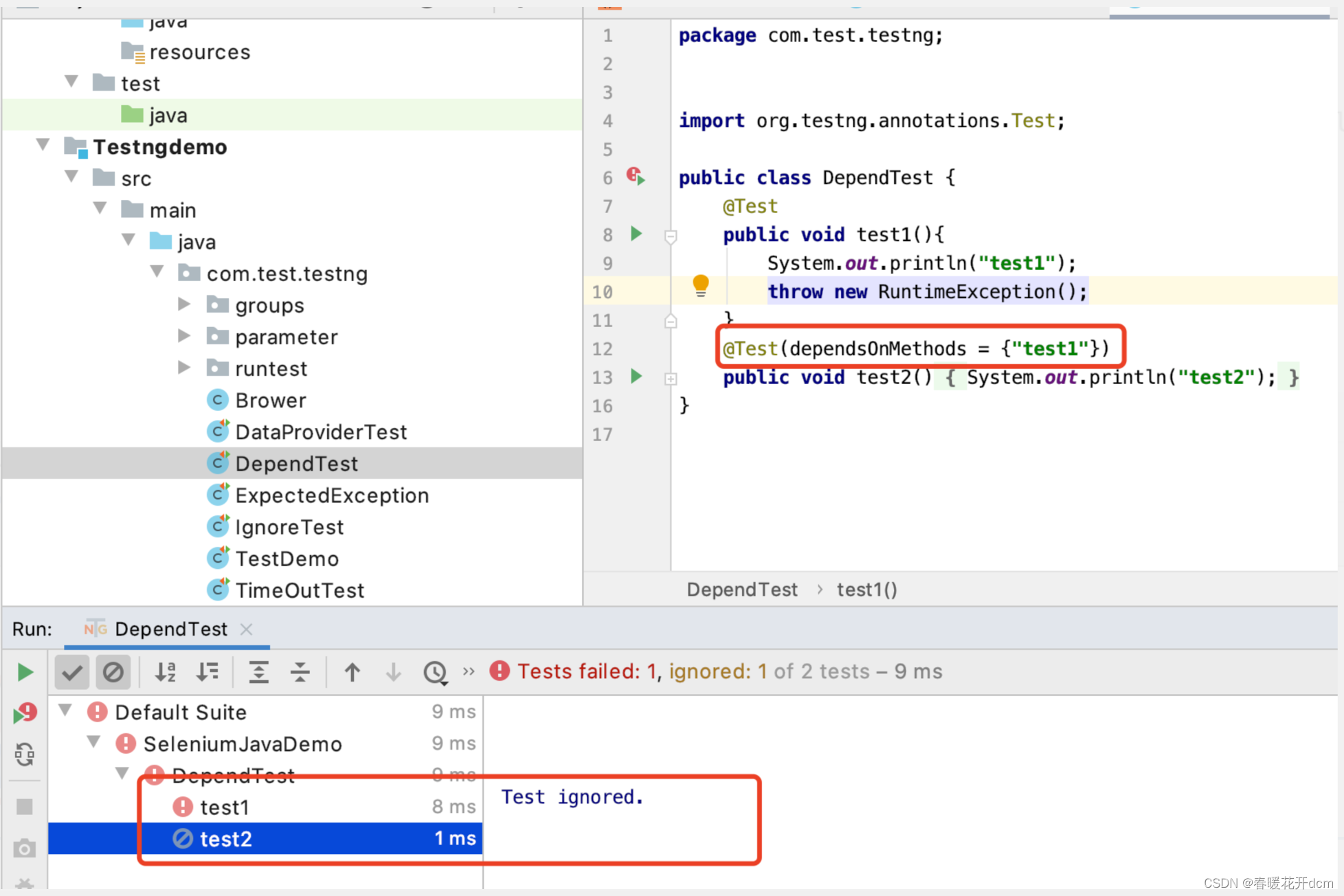Sort test results by duration

click(207, 672)
